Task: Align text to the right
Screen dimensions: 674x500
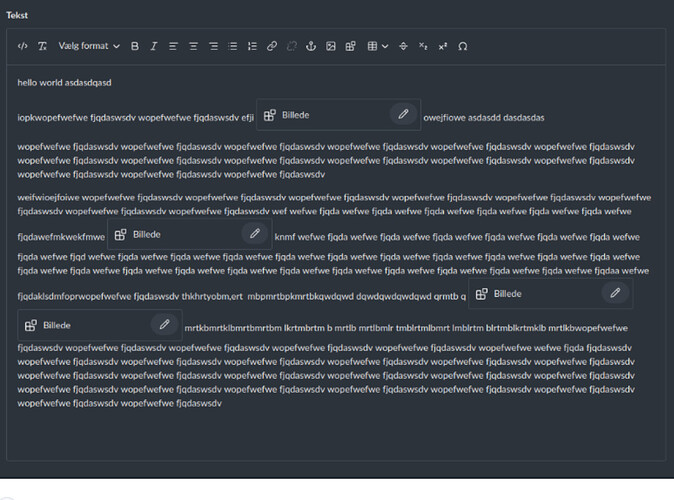Action: (213, 46)
